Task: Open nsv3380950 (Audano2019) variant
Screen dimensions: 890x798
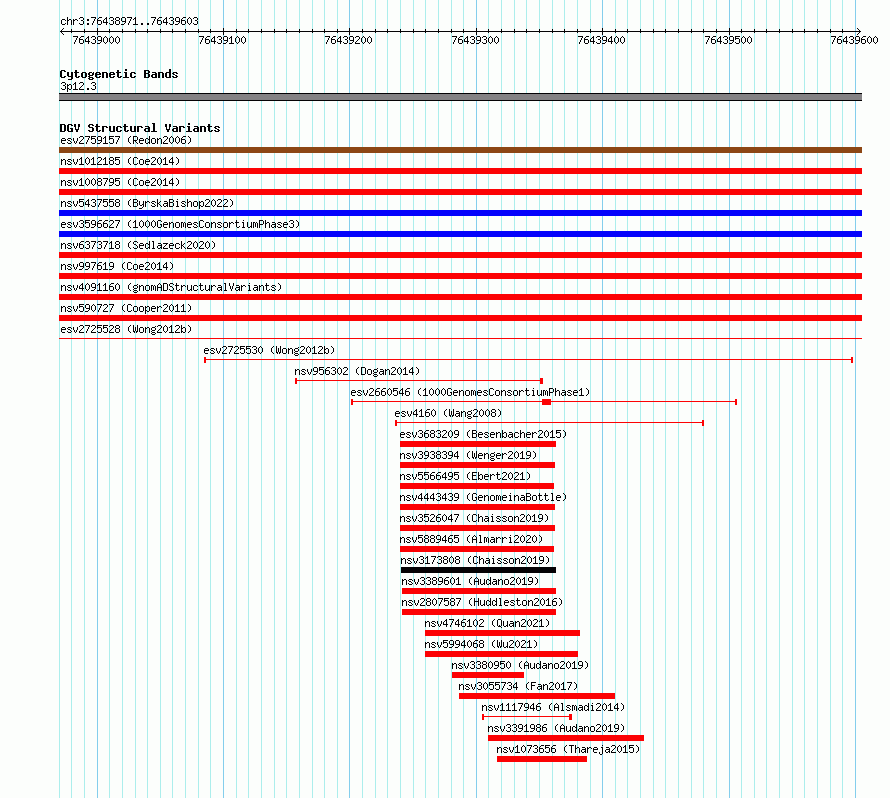Action: point(520,665)
